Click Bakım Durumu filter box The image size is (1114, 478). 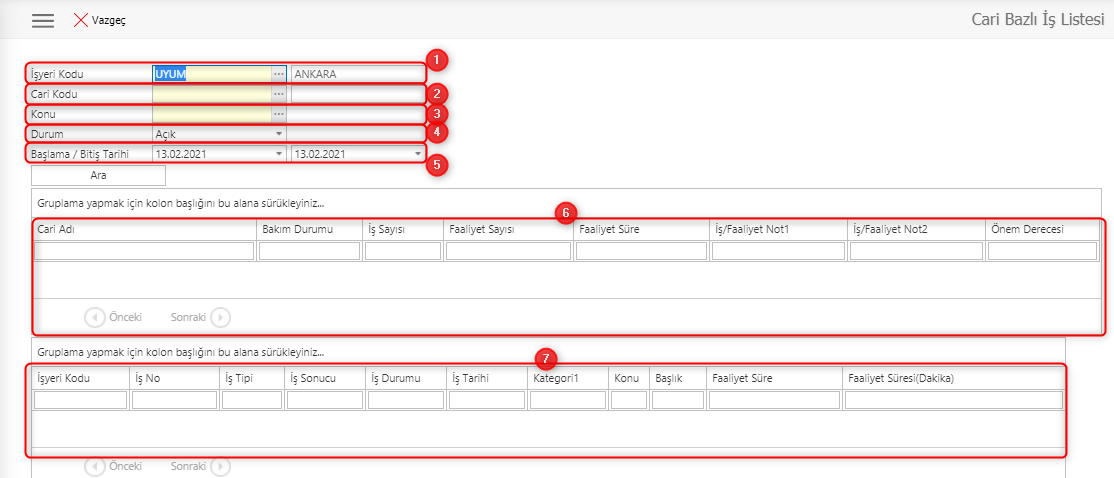pos(309,251)
